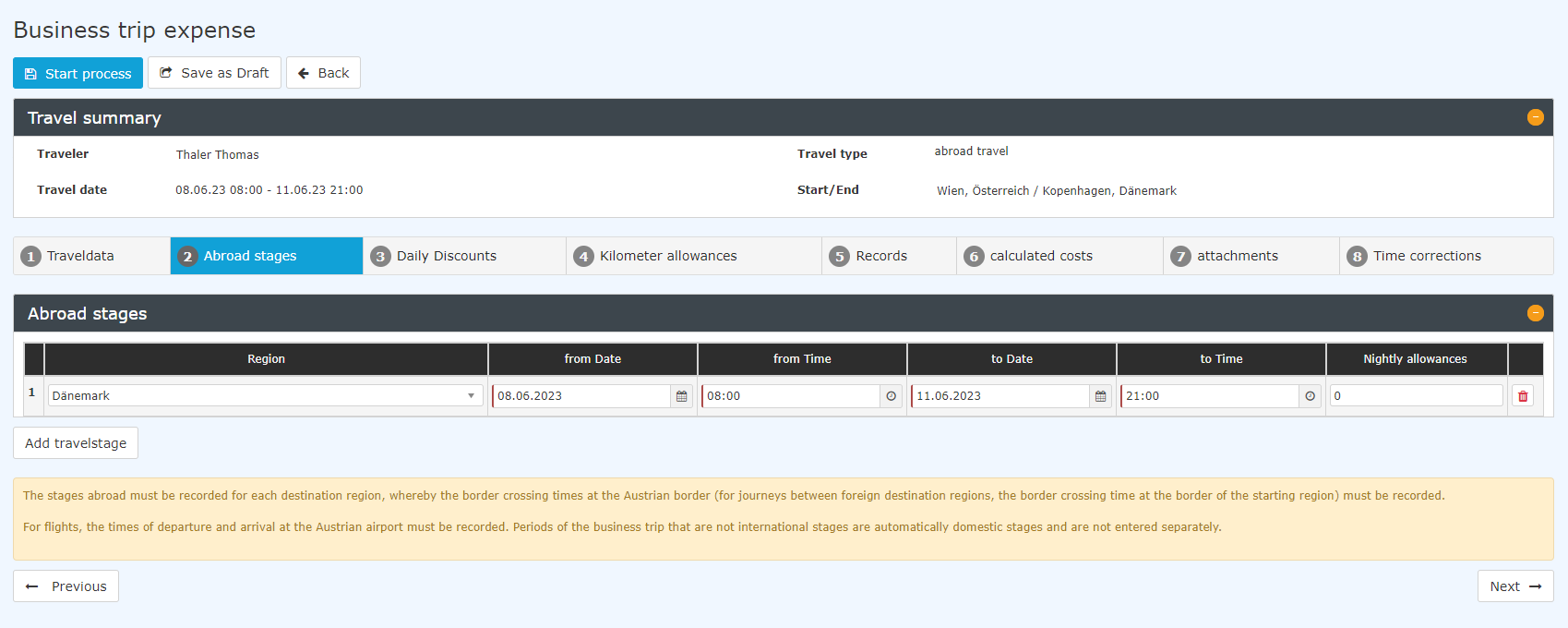
Task: Open the Records tab
Action: click(889, 256)
